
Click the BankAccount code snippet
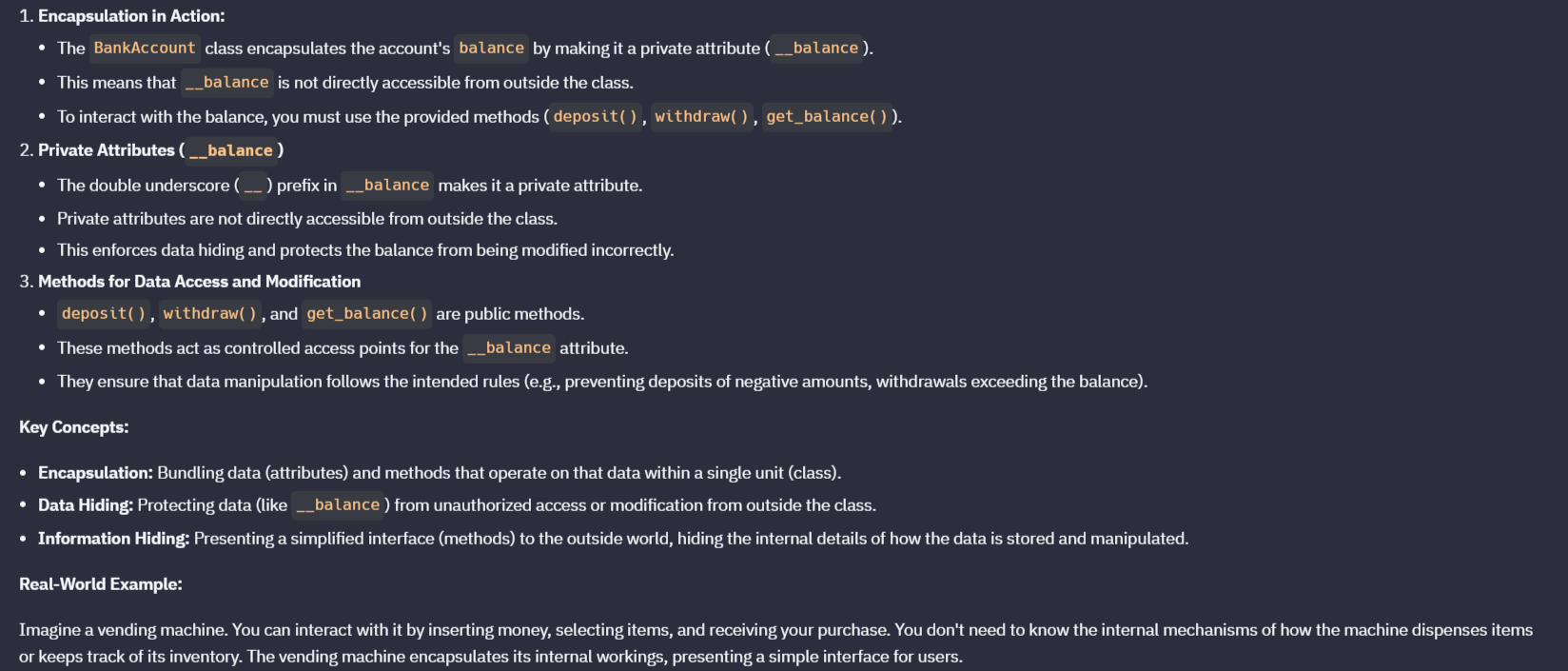[144, 48]
